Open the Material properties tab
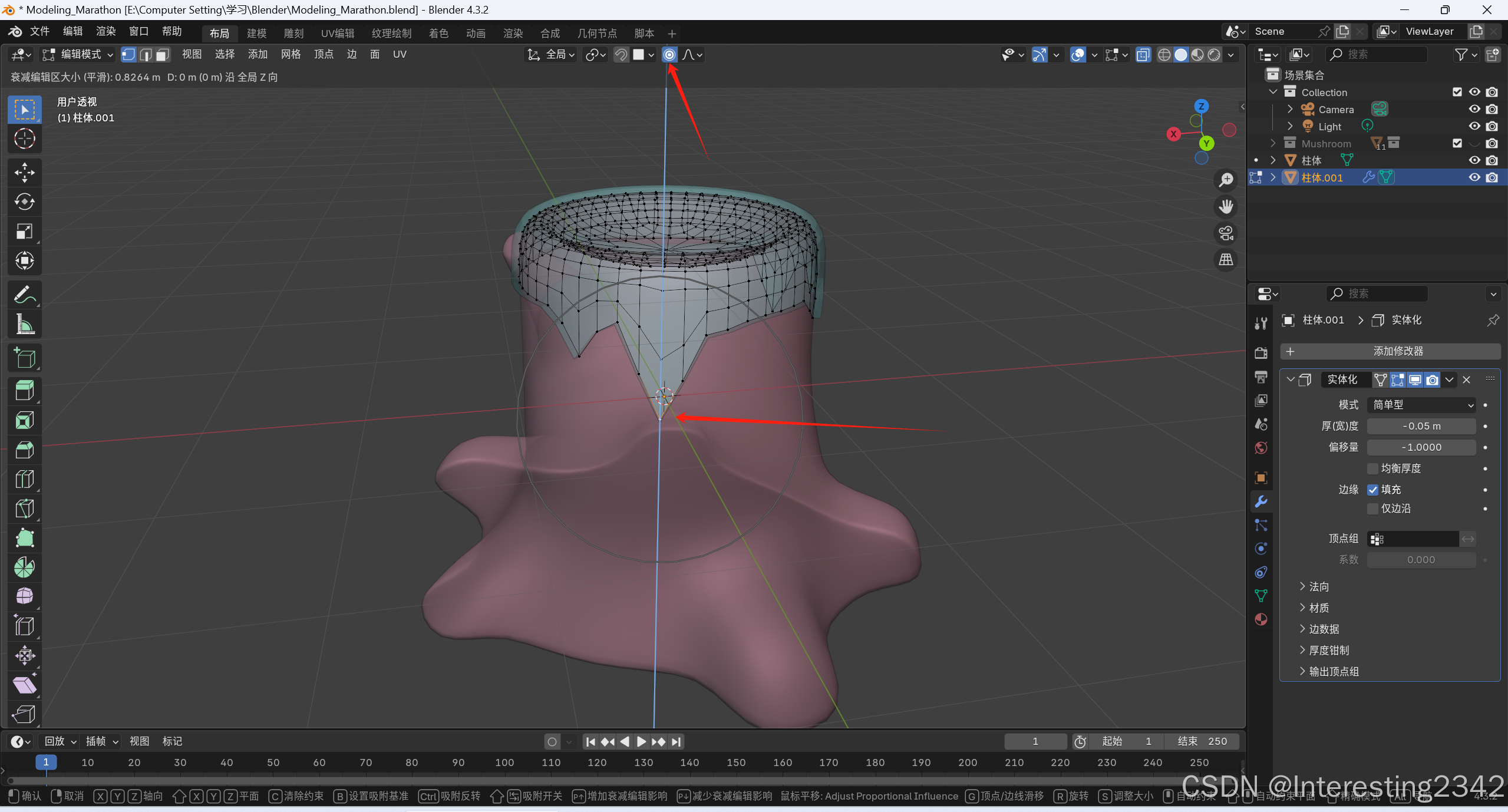 (x=1261, y=619)
